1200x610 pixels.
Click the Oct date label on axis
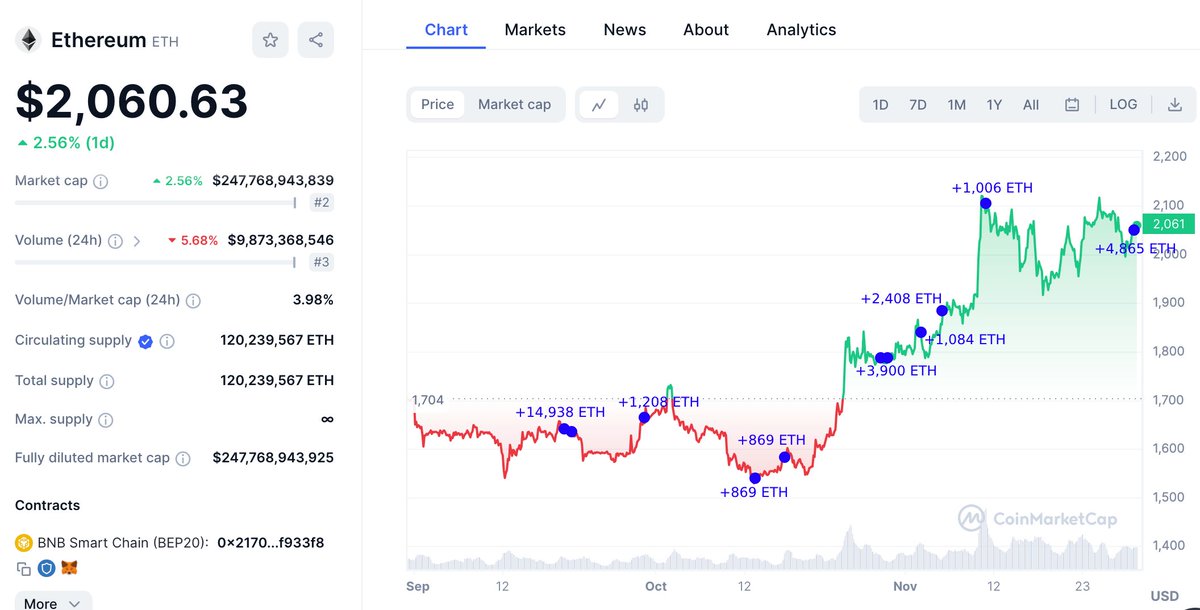[x=656, y=586]
